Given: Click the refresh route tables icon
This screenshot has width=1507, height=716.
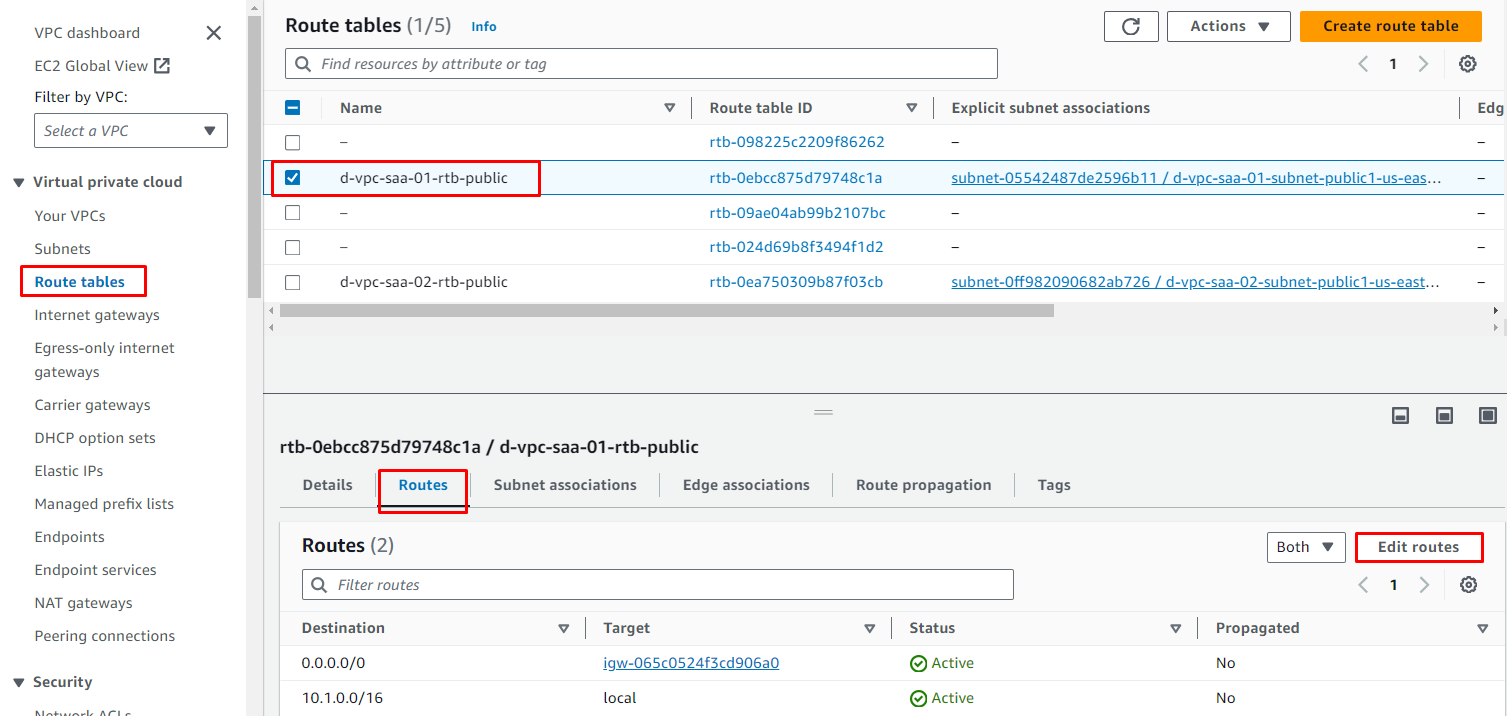Looking at the screenshot, I should [x=1131, y=27].
